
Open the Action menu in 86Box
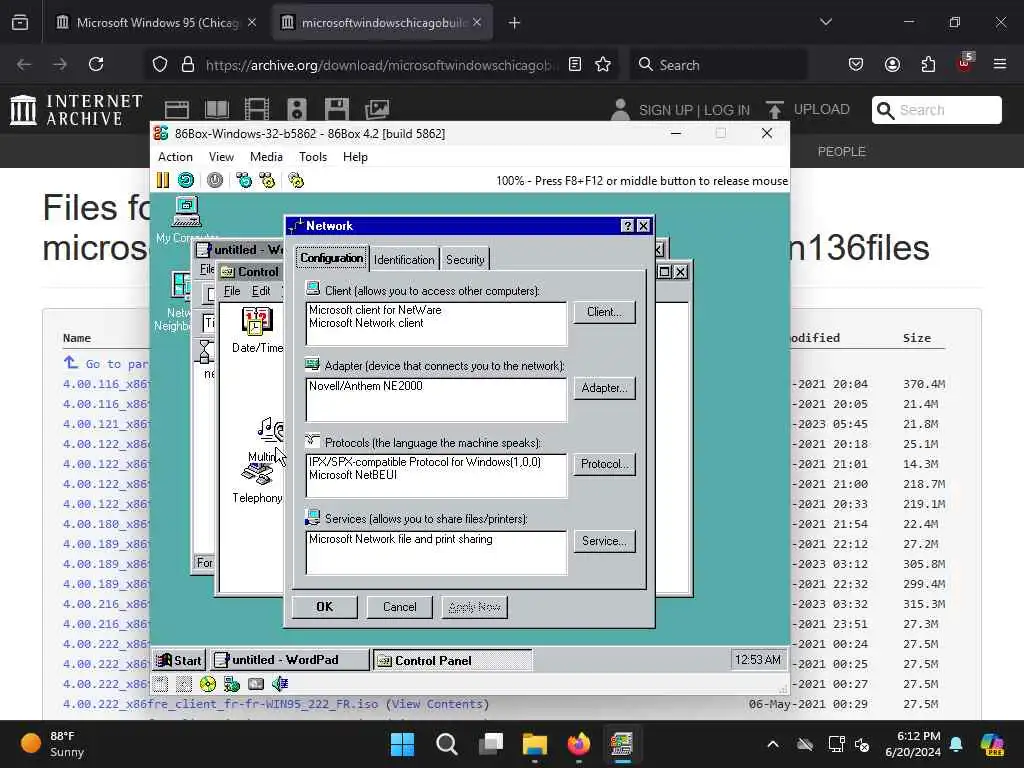pyautogui.click(x=175, y=157)
